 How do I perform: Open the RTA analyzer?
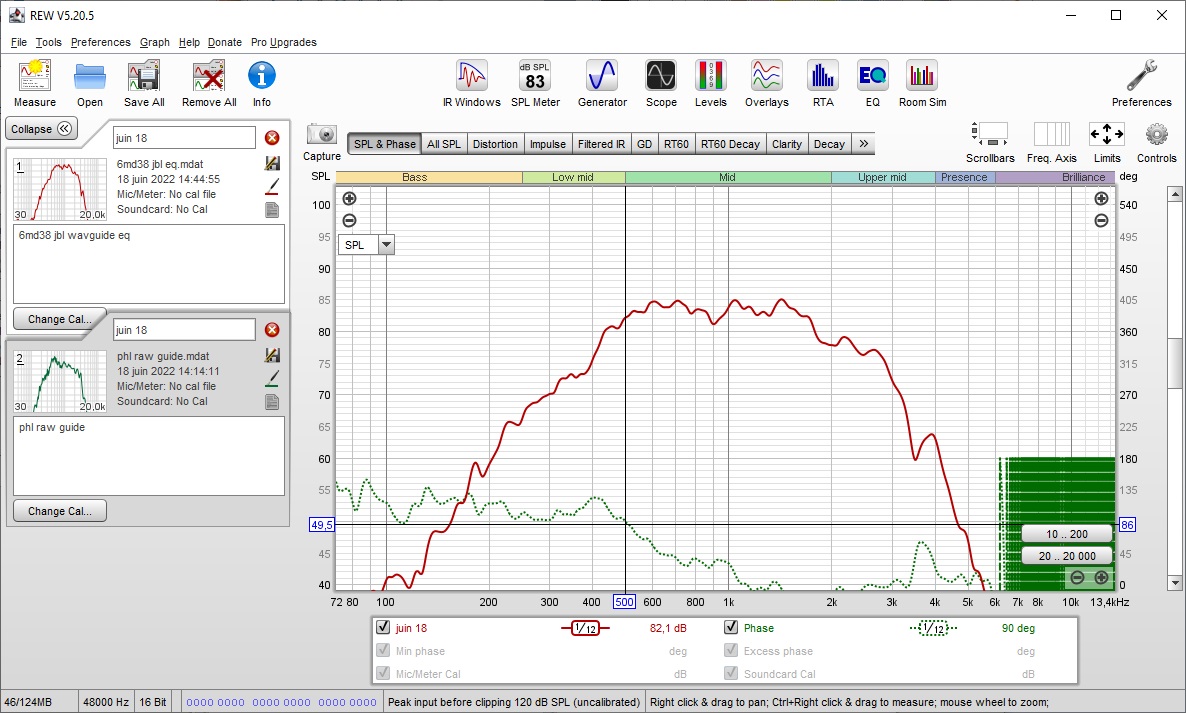point(822,83)
